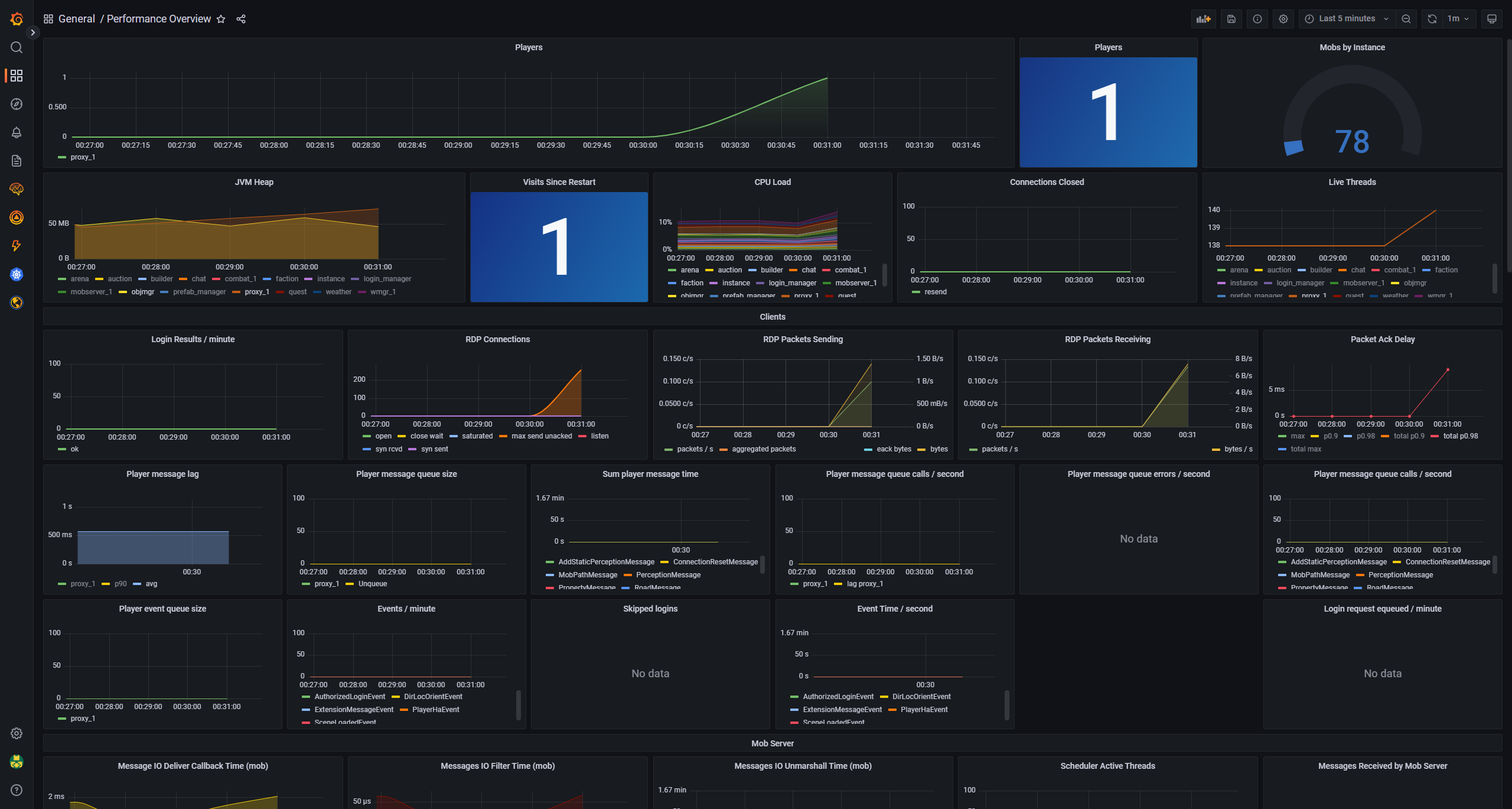The height and width of the screenshot is (809, 1512).
Task: Click the CPU Load panel title
Action: [772, 182]
